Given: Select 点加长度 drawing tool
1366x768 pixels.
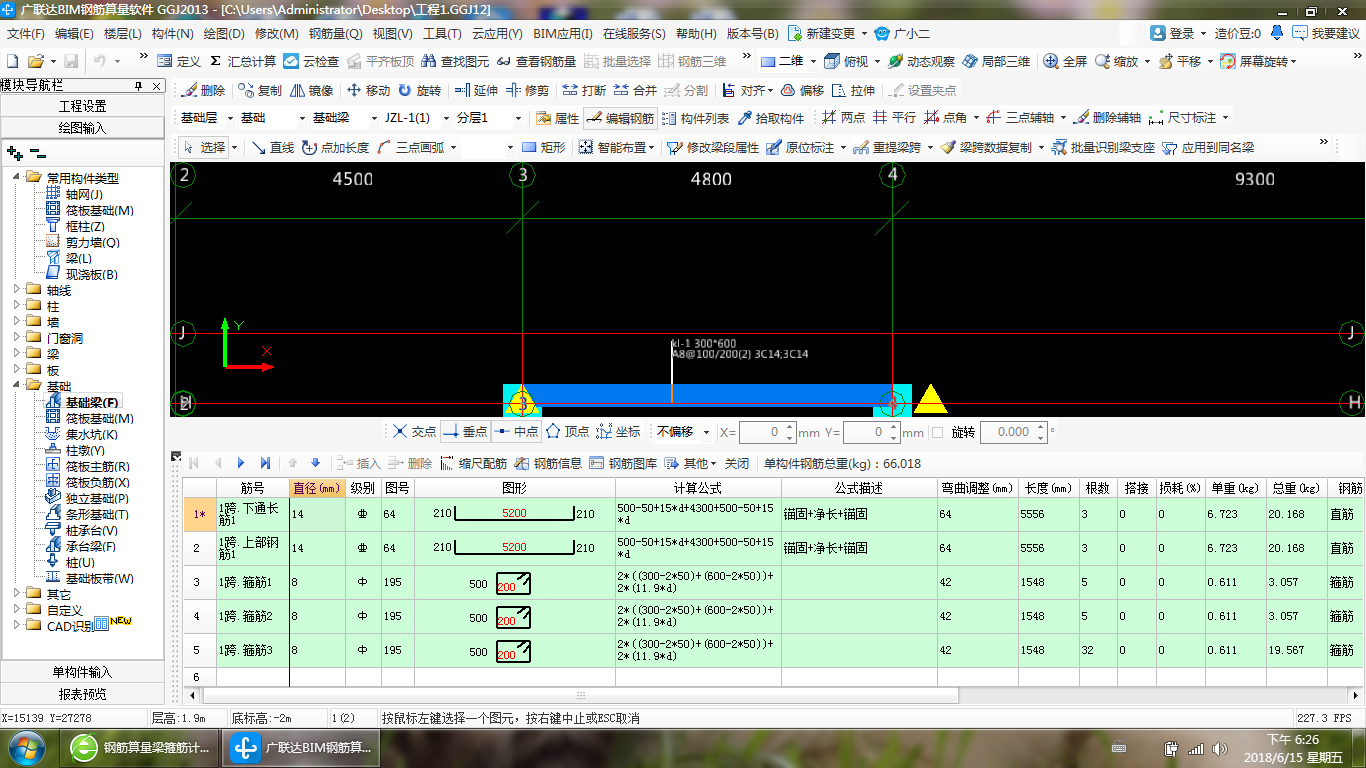Looking at the screenshot, I should (335, 147).
